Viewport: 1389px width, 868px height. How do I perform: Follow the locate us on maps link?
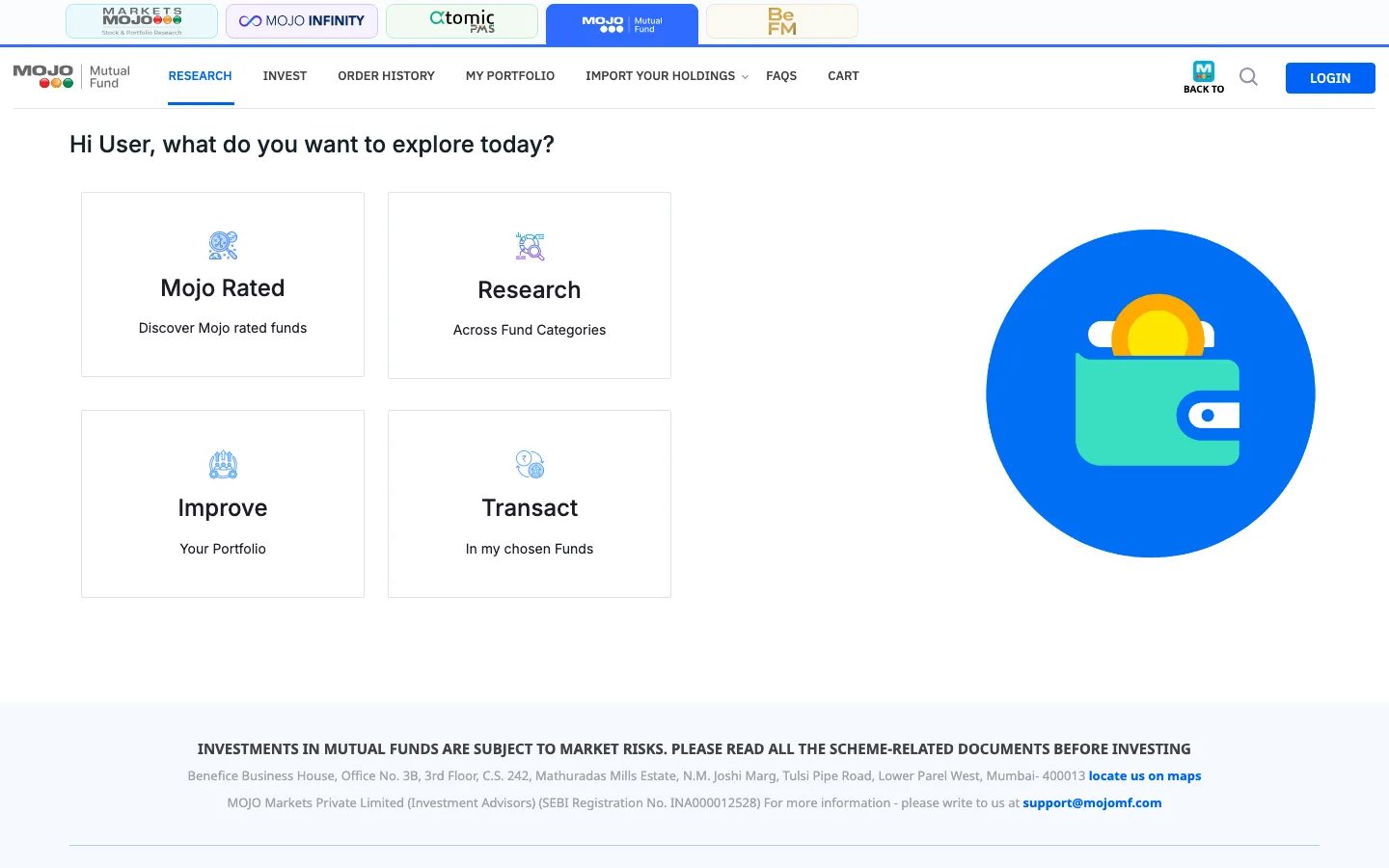click(1145, 776)
